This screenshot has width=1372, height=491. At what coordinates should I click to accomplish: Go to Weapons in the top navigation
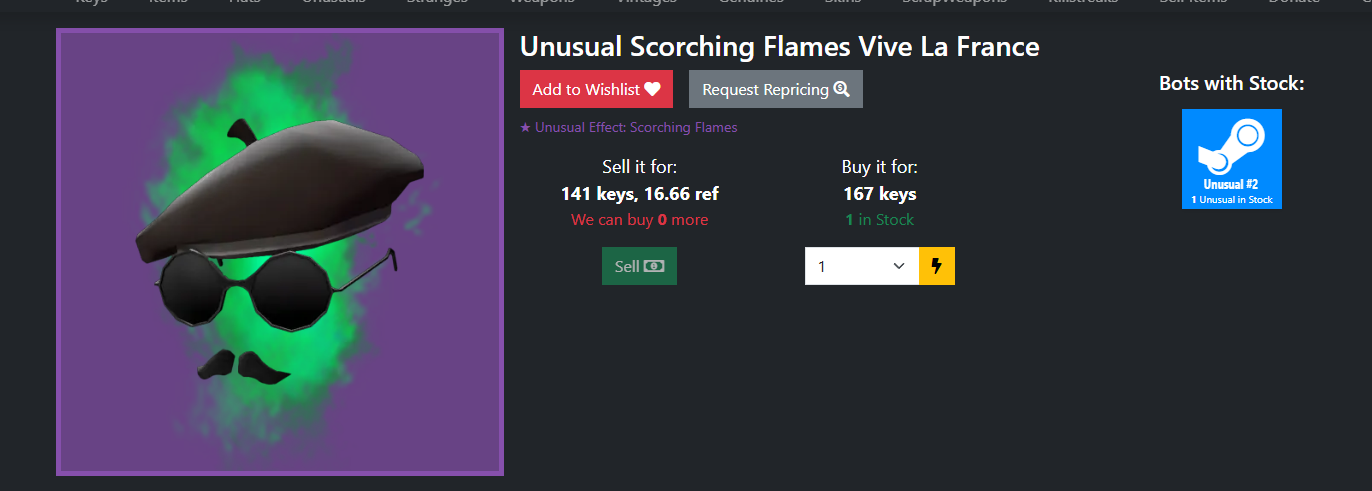point(542,2)
